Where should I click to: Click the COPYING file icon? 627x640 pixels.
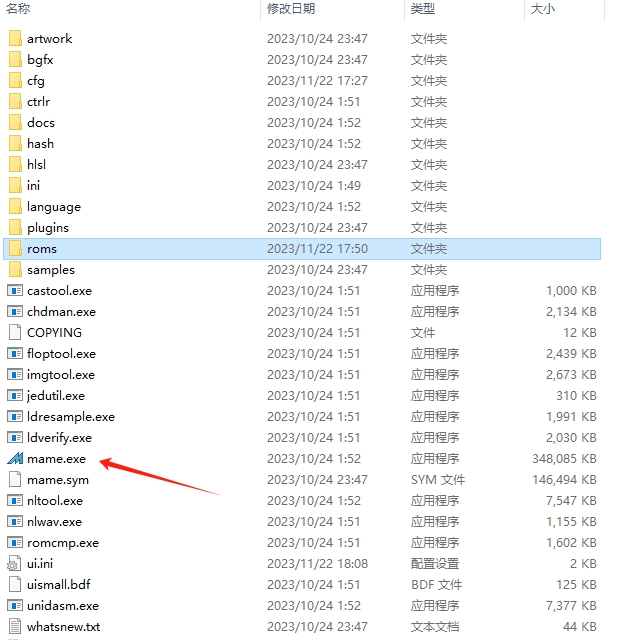(14, 333)
